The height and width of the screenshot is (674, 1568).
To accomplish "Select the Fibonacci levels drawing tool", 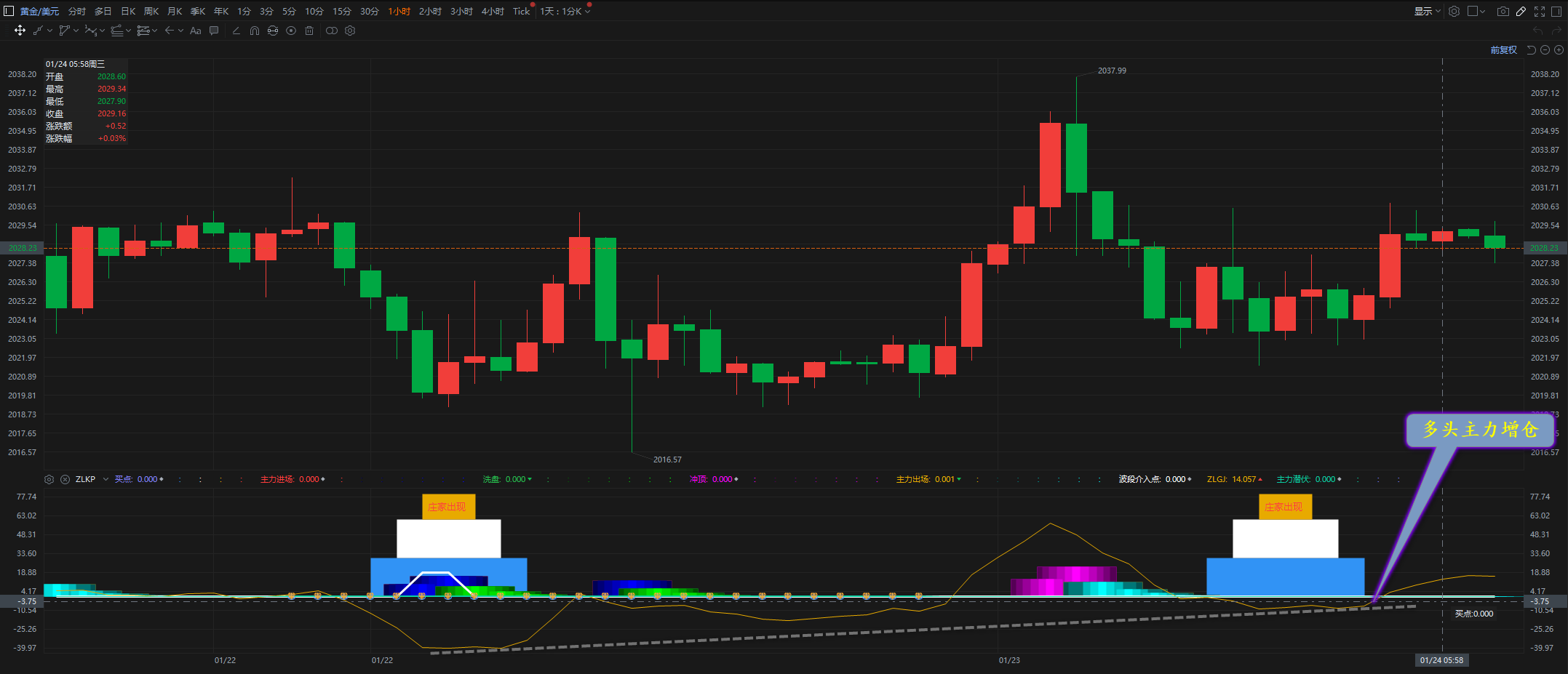I will [x=143, y=31].
